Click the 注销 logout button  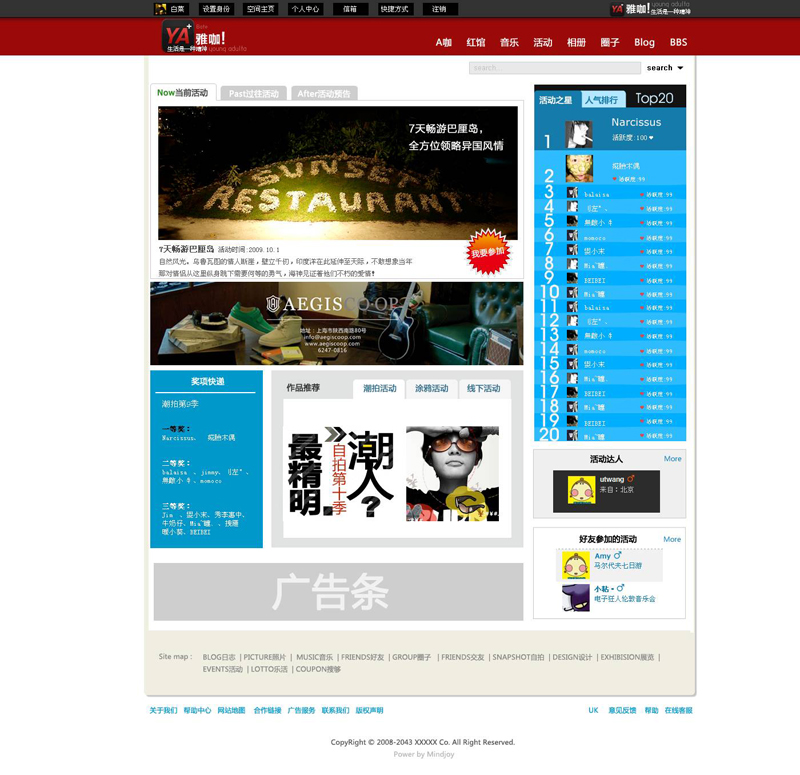[439, 9]
